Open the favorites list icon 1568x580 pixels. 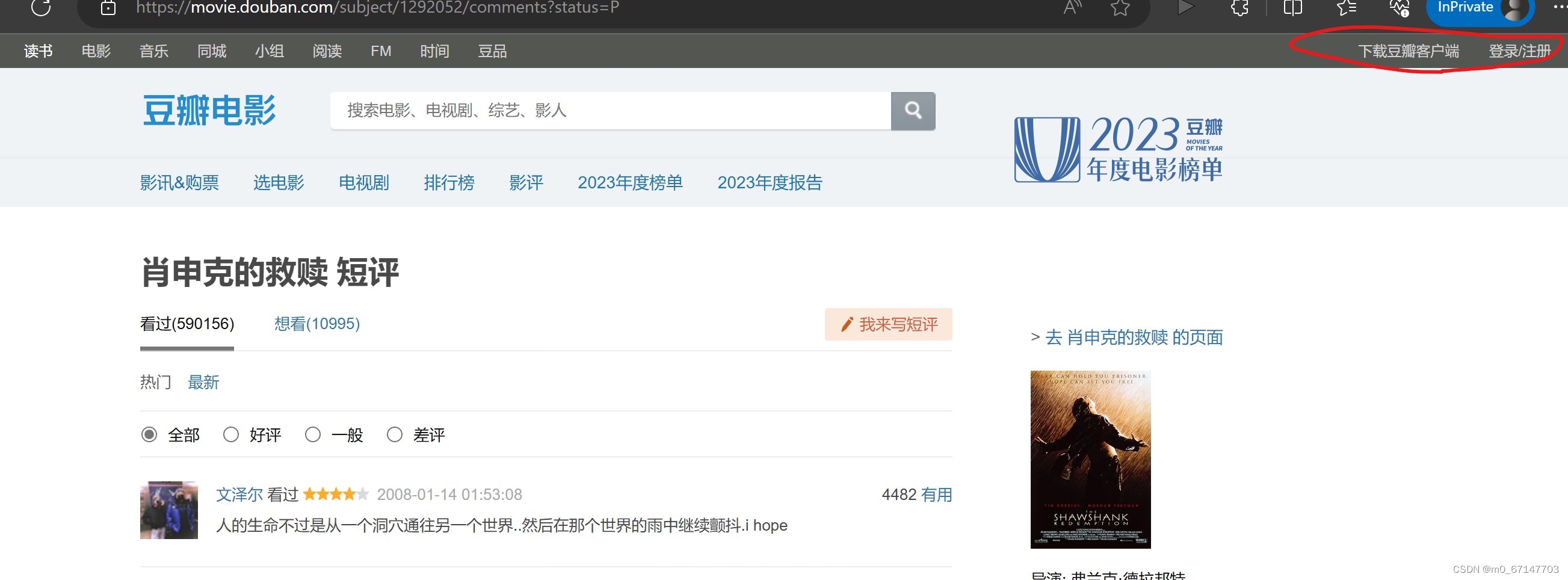[x=1347, y=8]
